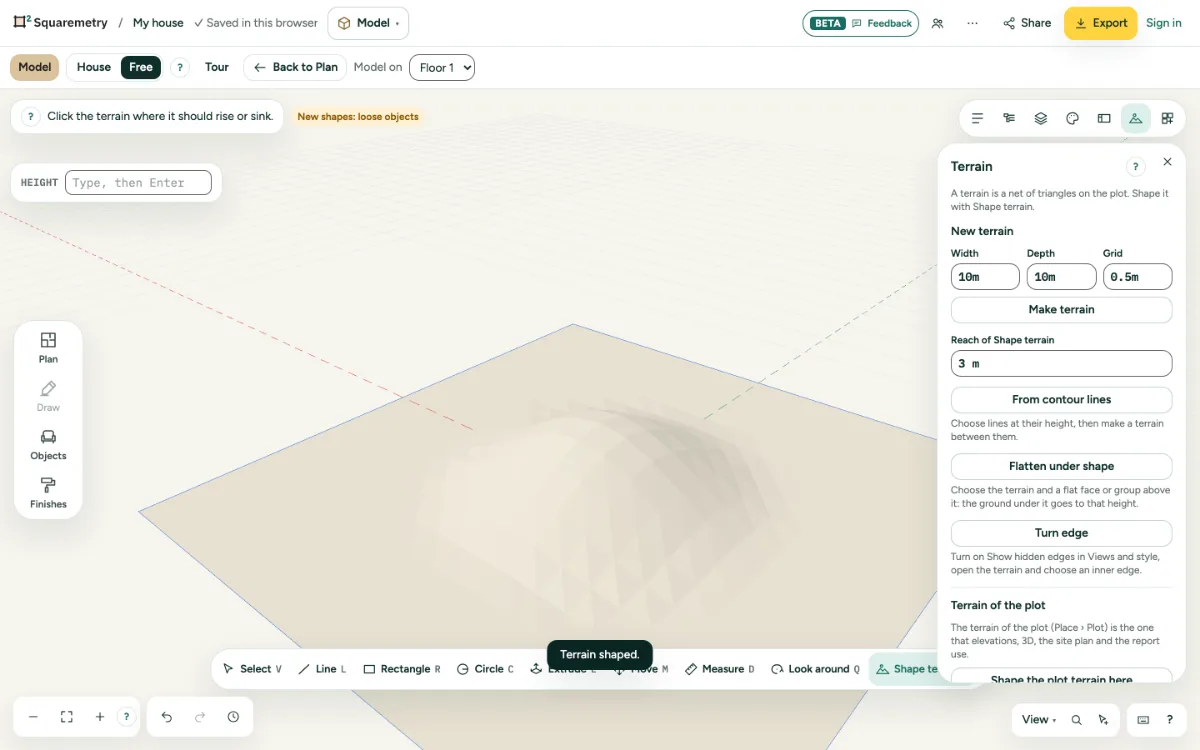1200x750 pixels.
Task: Close the Terrain panel
Action: 1167,162
